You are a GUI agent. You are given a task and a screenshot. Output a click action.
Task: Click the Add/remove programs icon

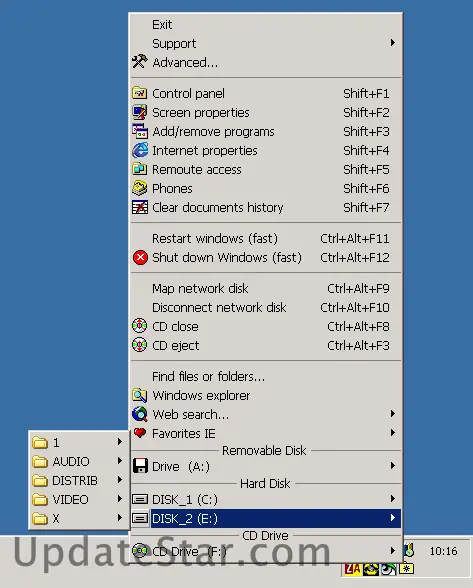140,131
